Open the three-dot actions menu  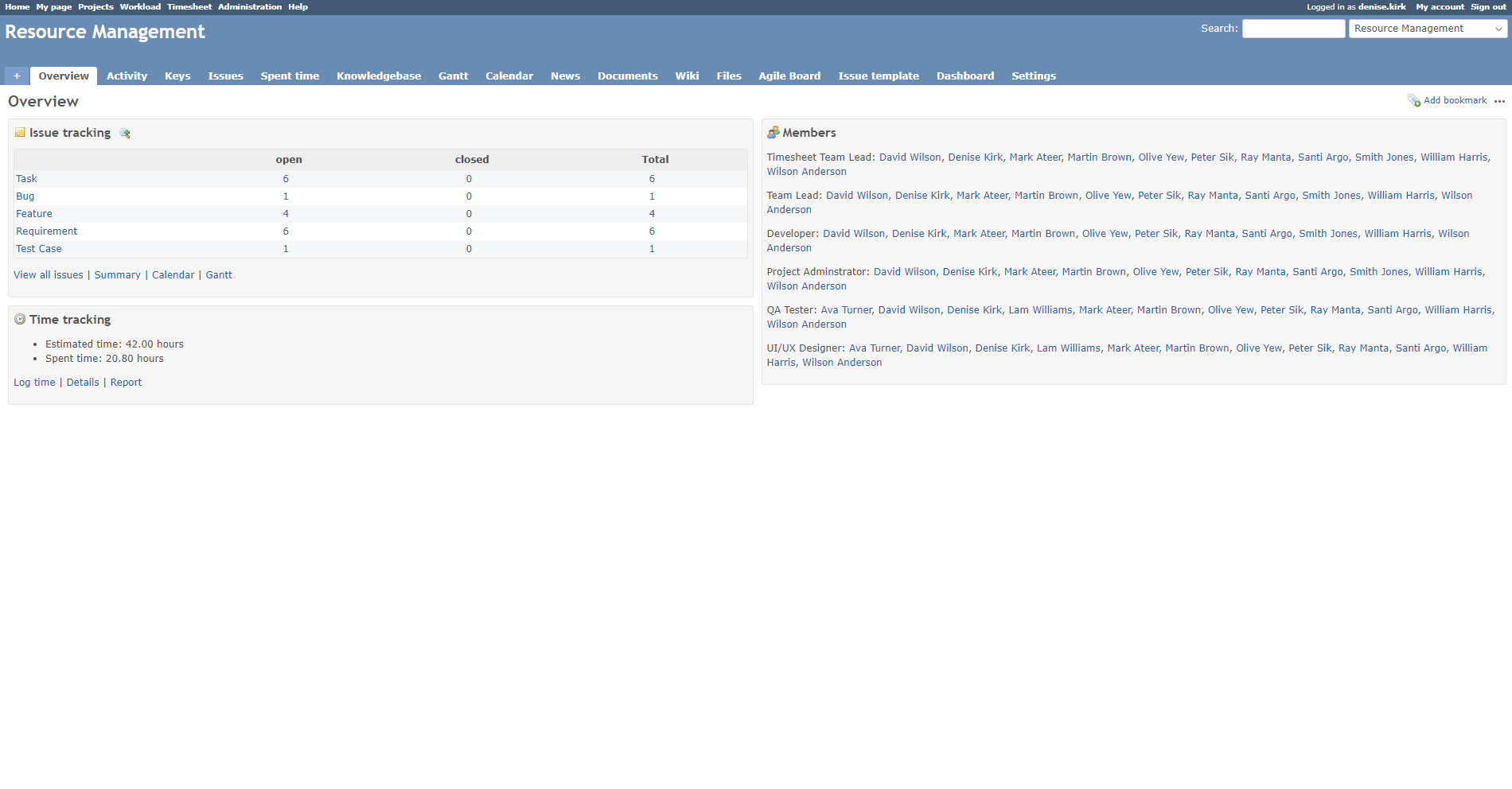coord(1499,101)
